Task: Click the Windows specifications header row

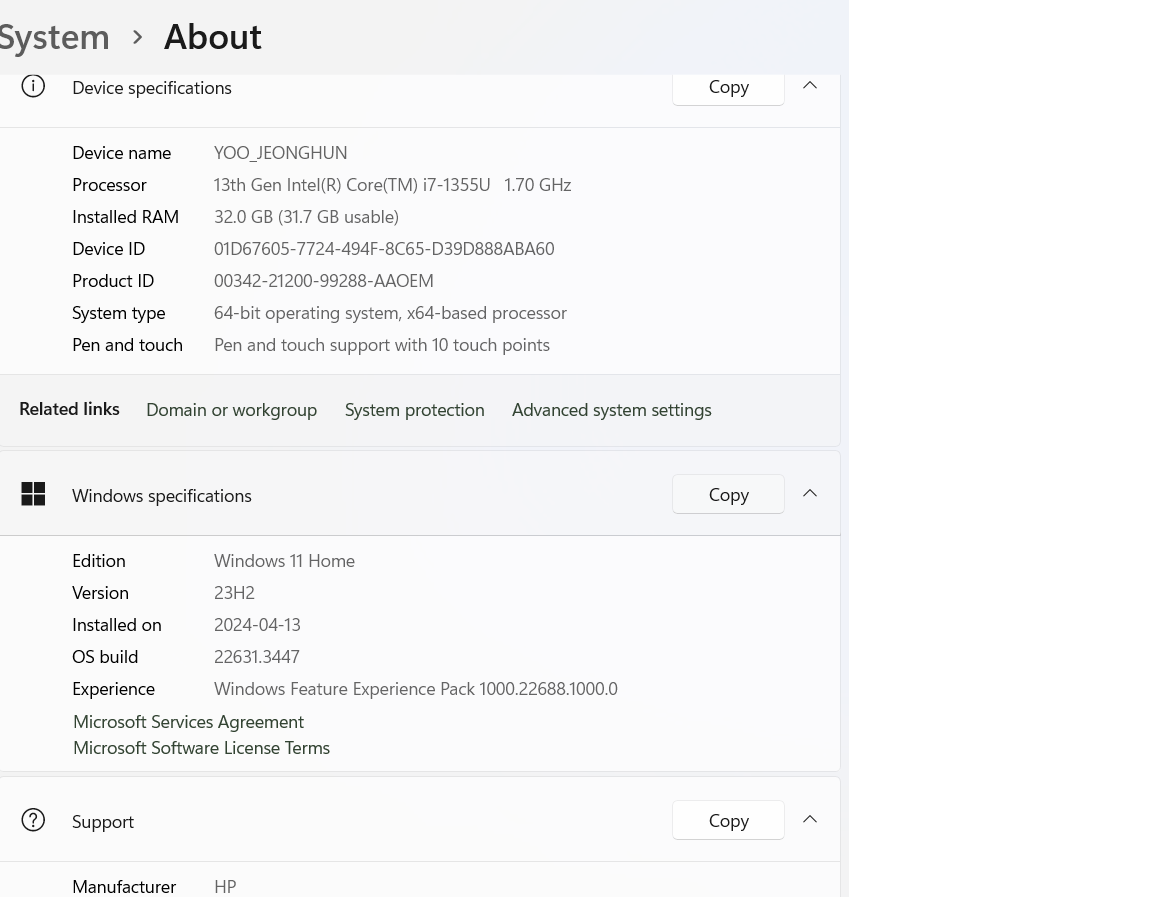Action: tap(420, 494)
